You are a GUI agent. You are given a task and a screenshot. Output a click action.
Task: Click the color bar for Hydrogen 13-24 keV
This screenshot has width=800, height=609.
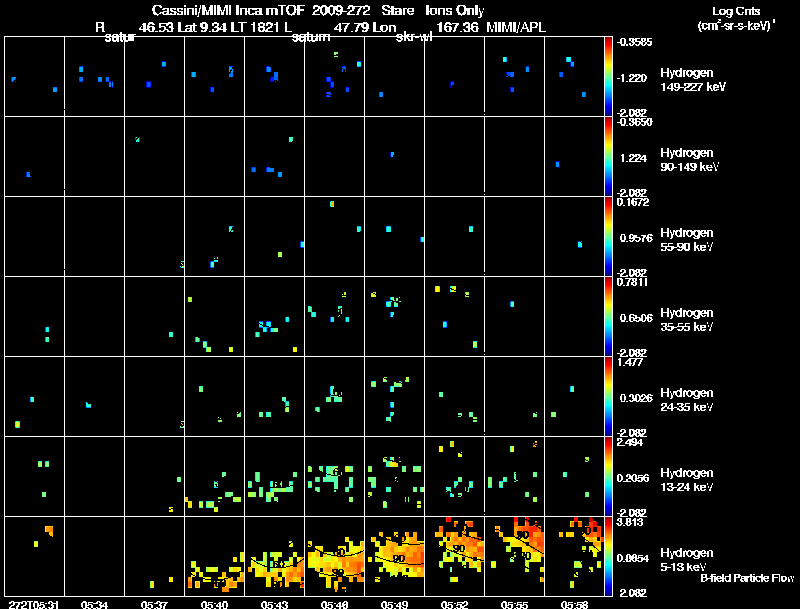point(608,476)
